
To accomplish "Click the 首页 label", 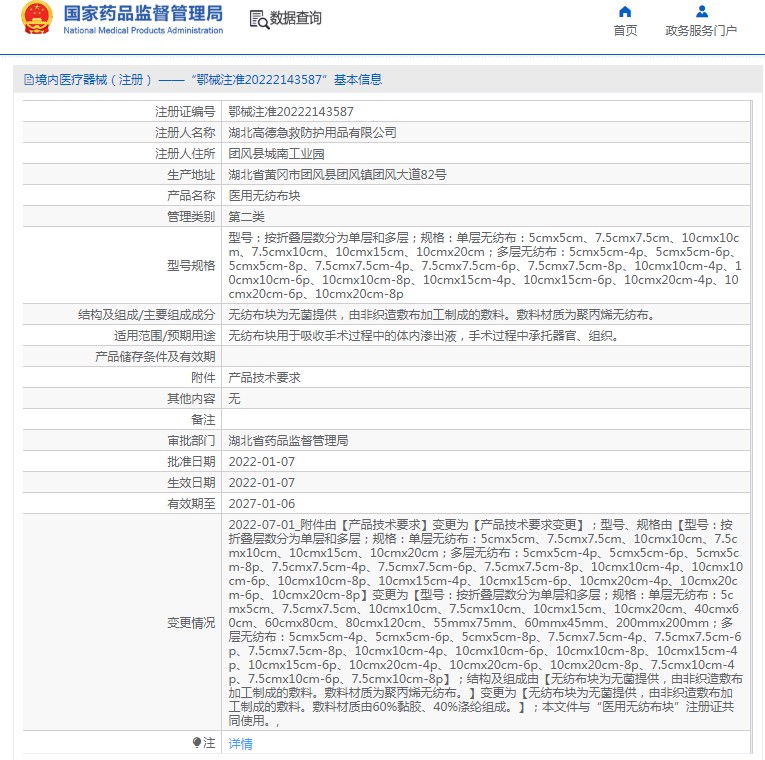I will coord(625,31).
